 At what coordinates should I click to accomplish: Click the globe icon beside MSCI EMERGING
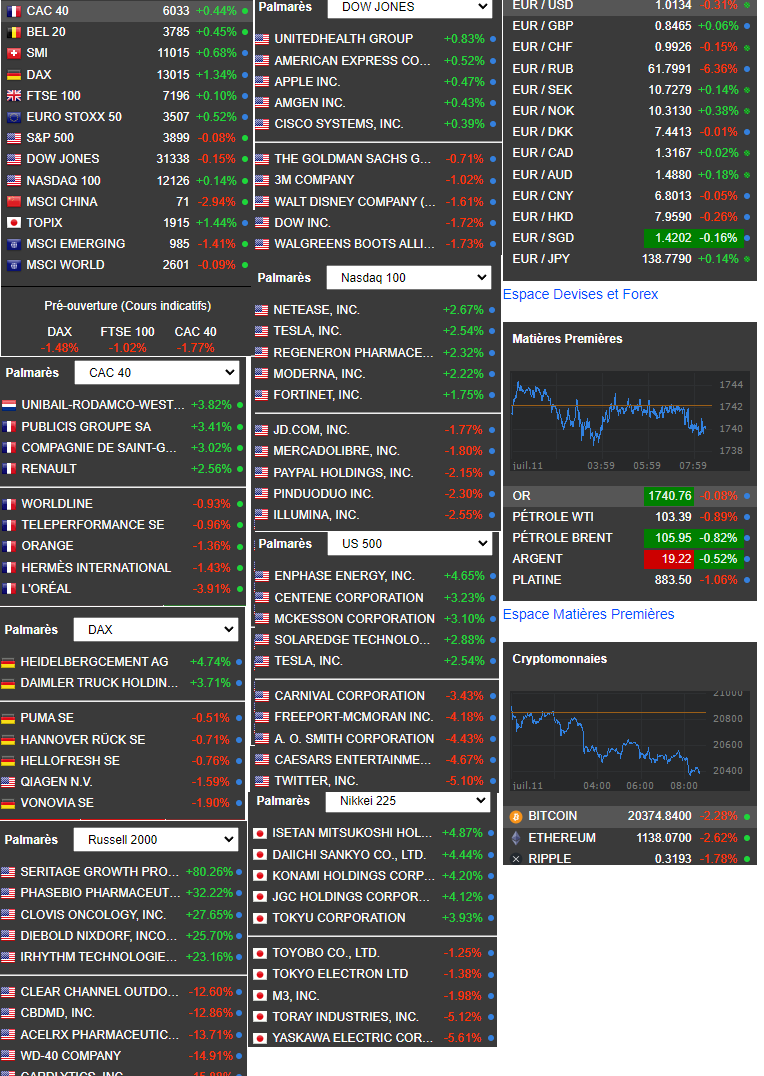coord(14,244)
